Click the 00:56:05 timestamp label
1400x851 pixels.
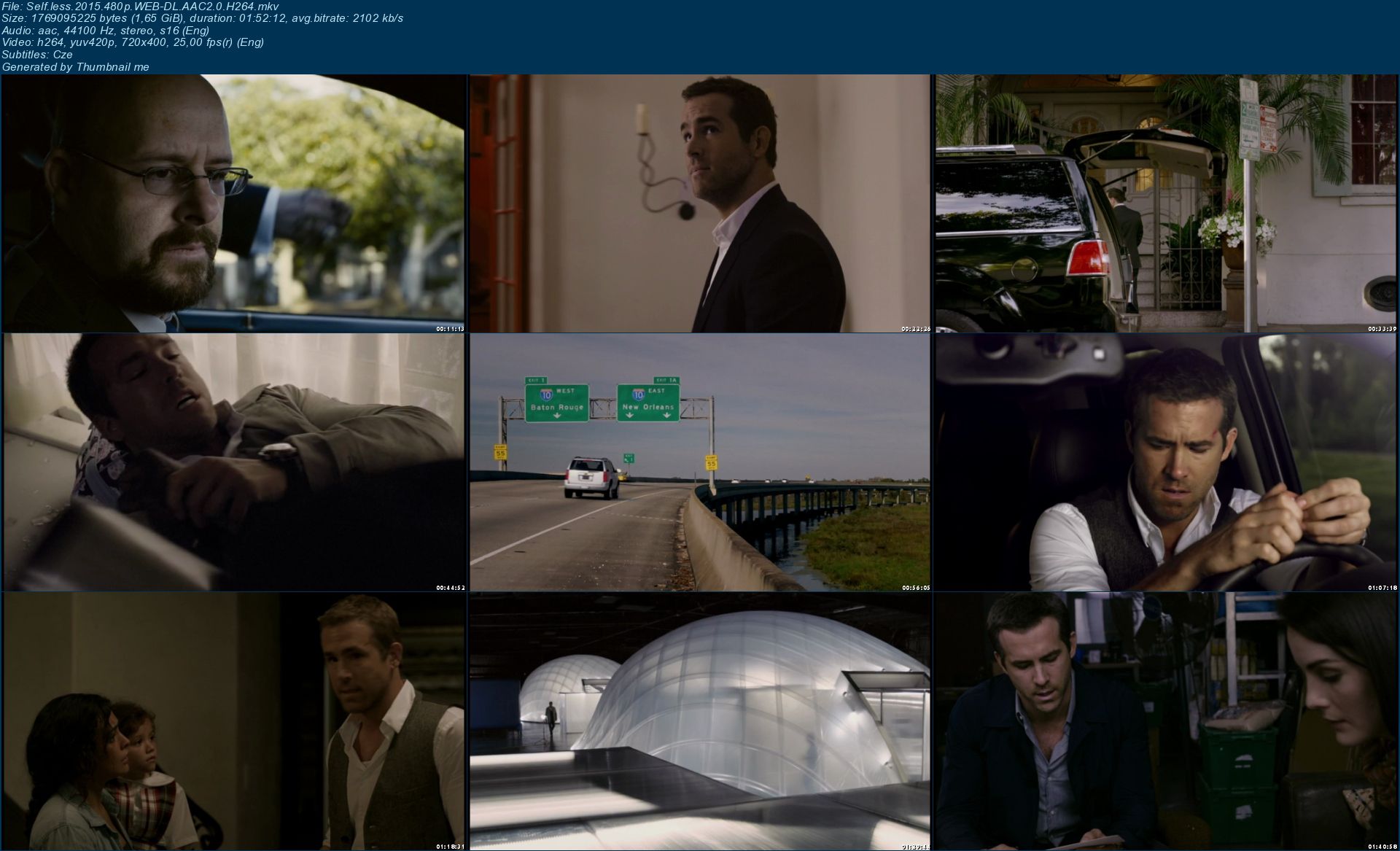[916, 587]
